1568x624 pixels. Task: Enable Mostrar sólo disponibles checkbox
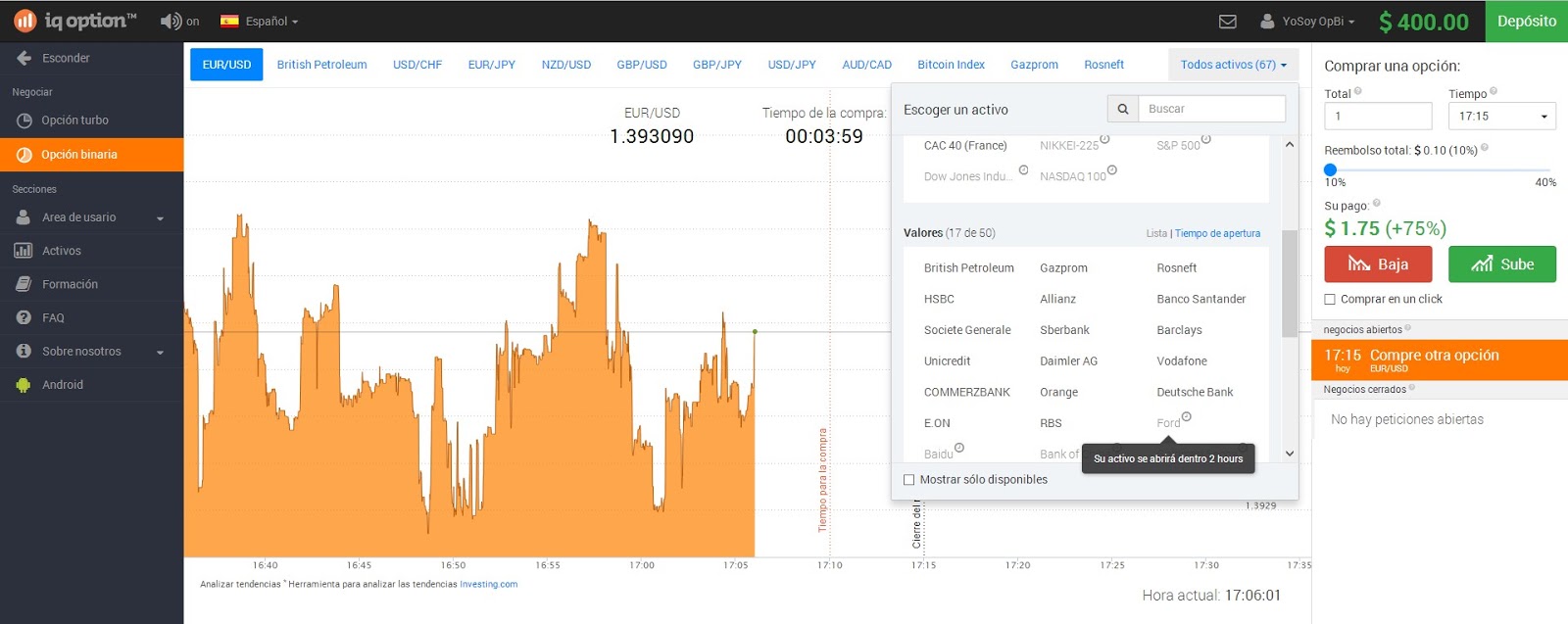point(908,480)
